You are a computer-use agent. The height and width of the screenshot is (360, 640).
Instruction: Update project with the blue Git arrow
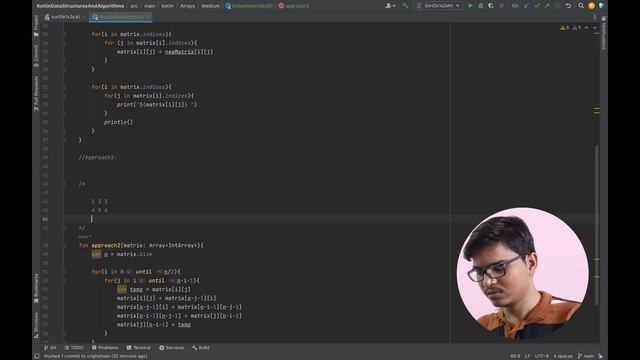click(526, 6)
